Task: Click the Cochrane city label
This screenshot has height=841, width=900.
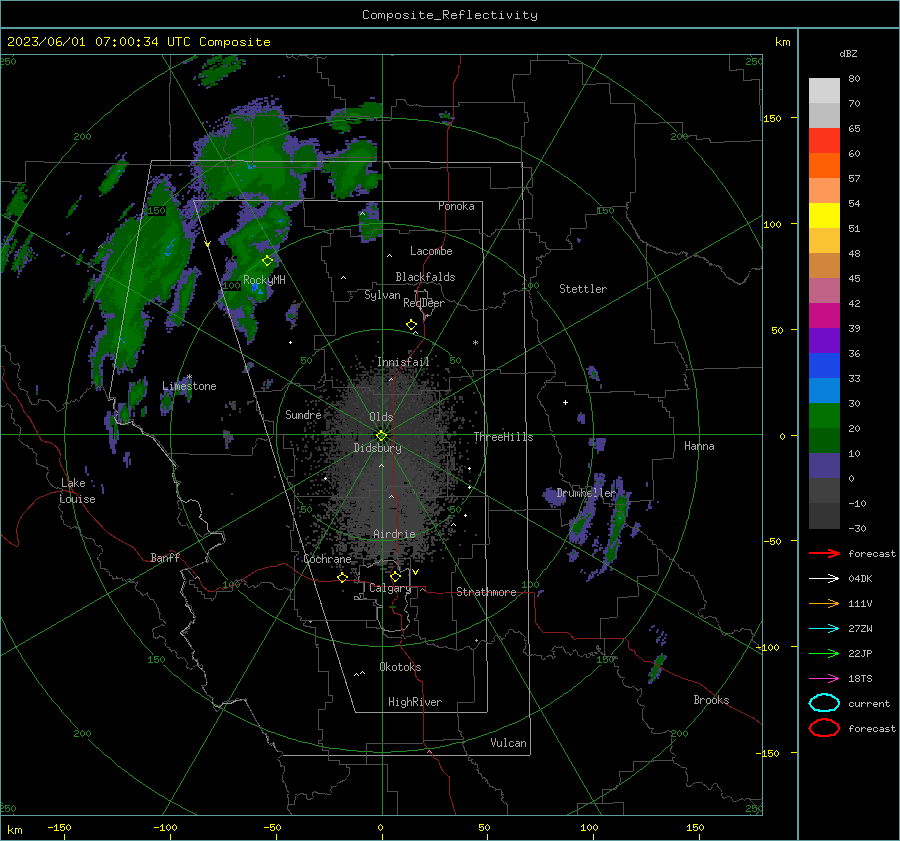Action: click(327, 559)
